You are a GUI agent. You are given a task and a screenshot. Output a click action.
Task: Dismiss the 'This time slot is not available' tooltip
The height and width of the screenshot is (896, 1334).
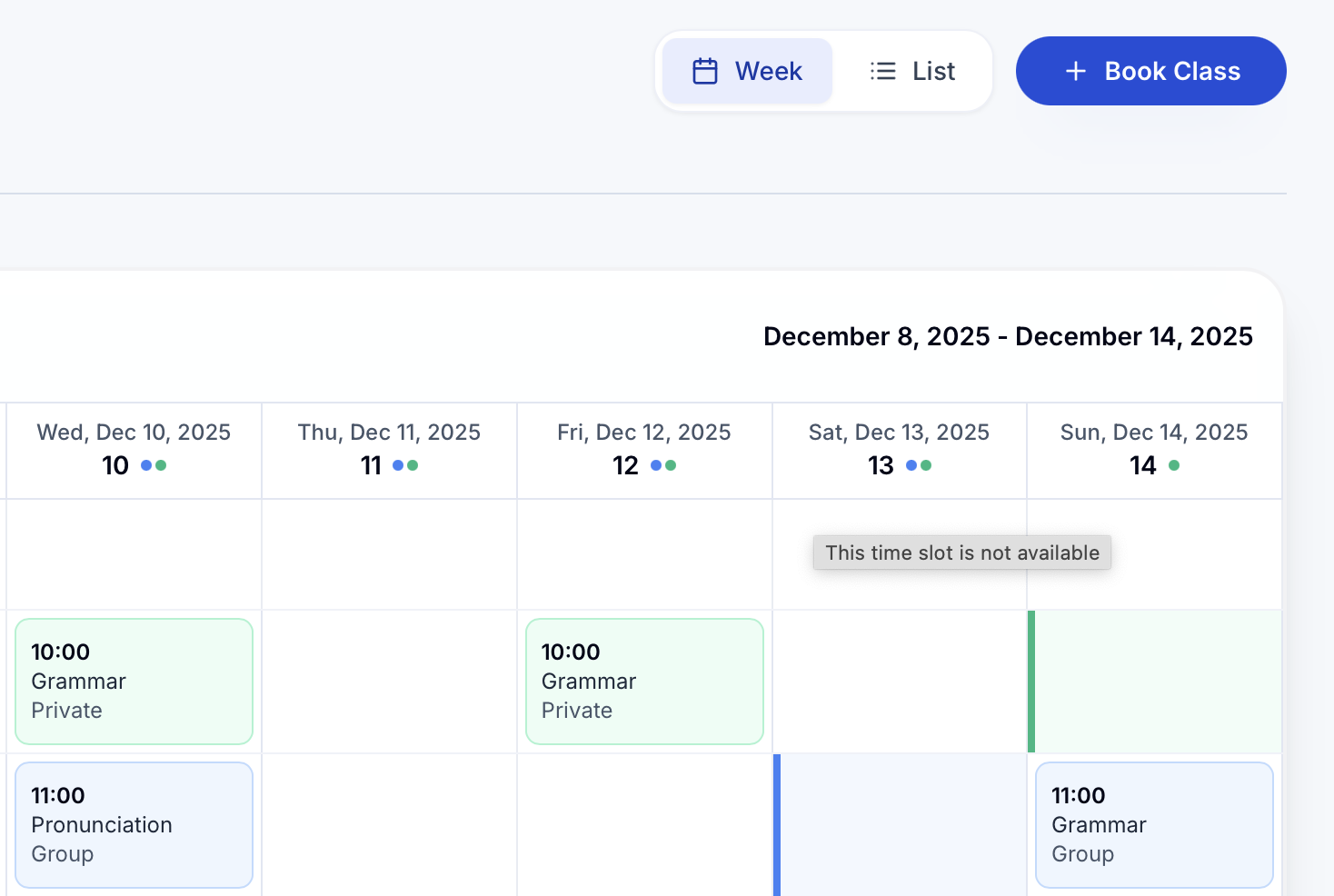pyautogui.click(x=961, y=553)
